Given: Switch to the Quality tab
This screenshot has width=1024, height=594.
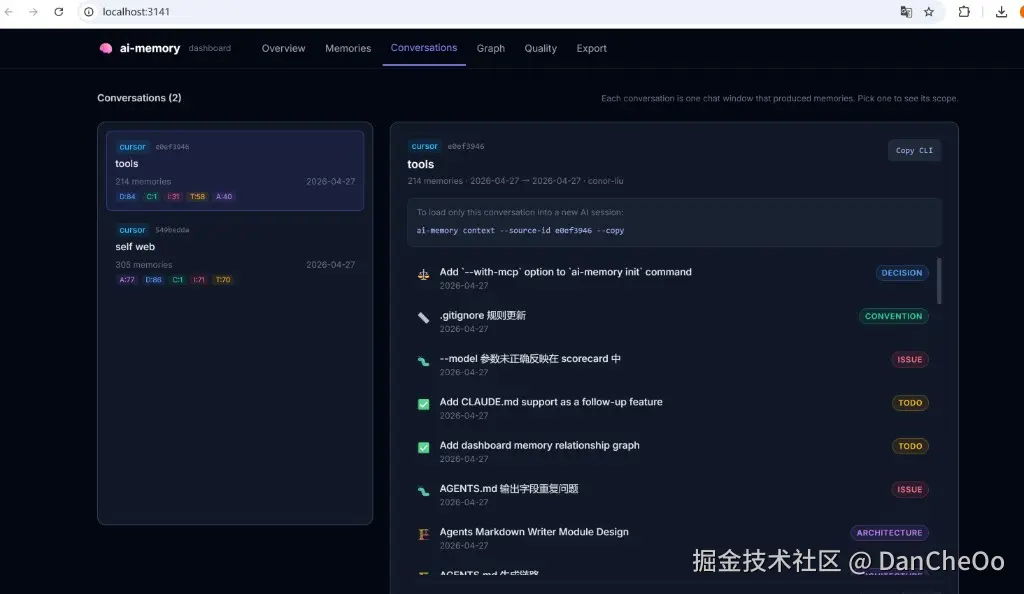Looking at the screenshot, I should (540, 48).
